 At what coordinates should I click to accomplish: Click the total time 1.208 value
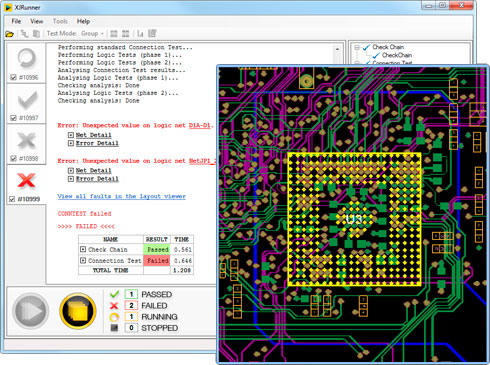coord(182,270)
